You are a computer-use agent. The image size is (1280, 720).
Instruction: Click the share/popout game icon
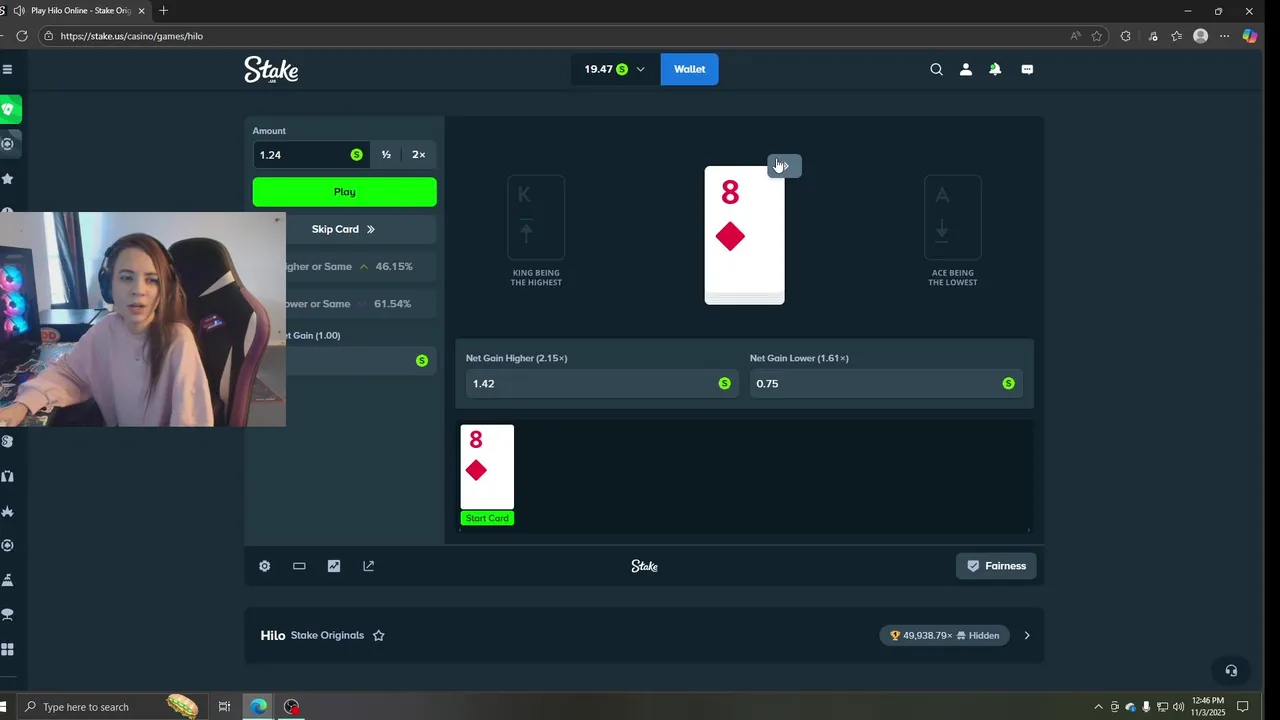[368, 566]
